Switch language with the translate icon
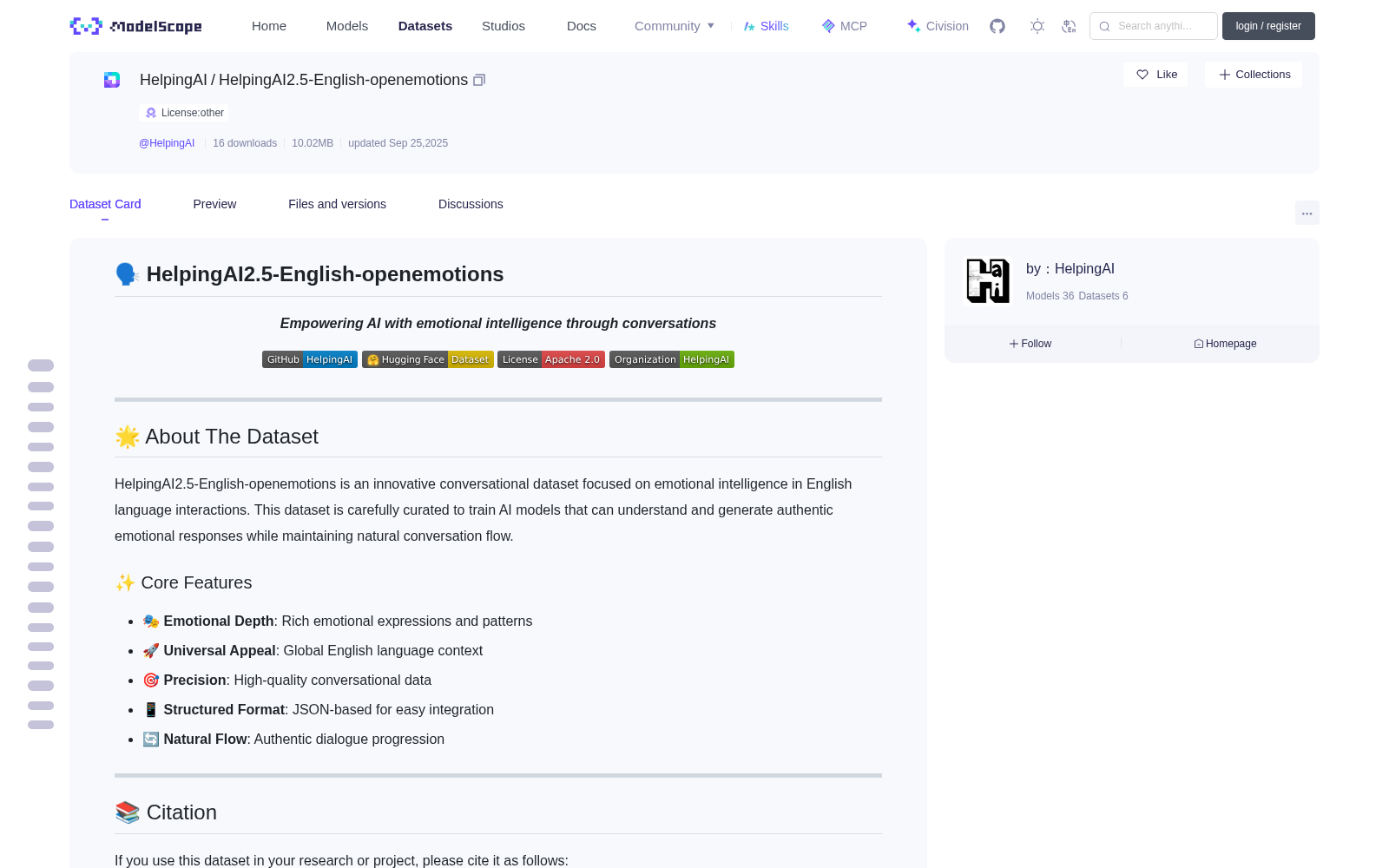Image resolution: width=1389 pixels, height=868 pixels. [1069, 26]
